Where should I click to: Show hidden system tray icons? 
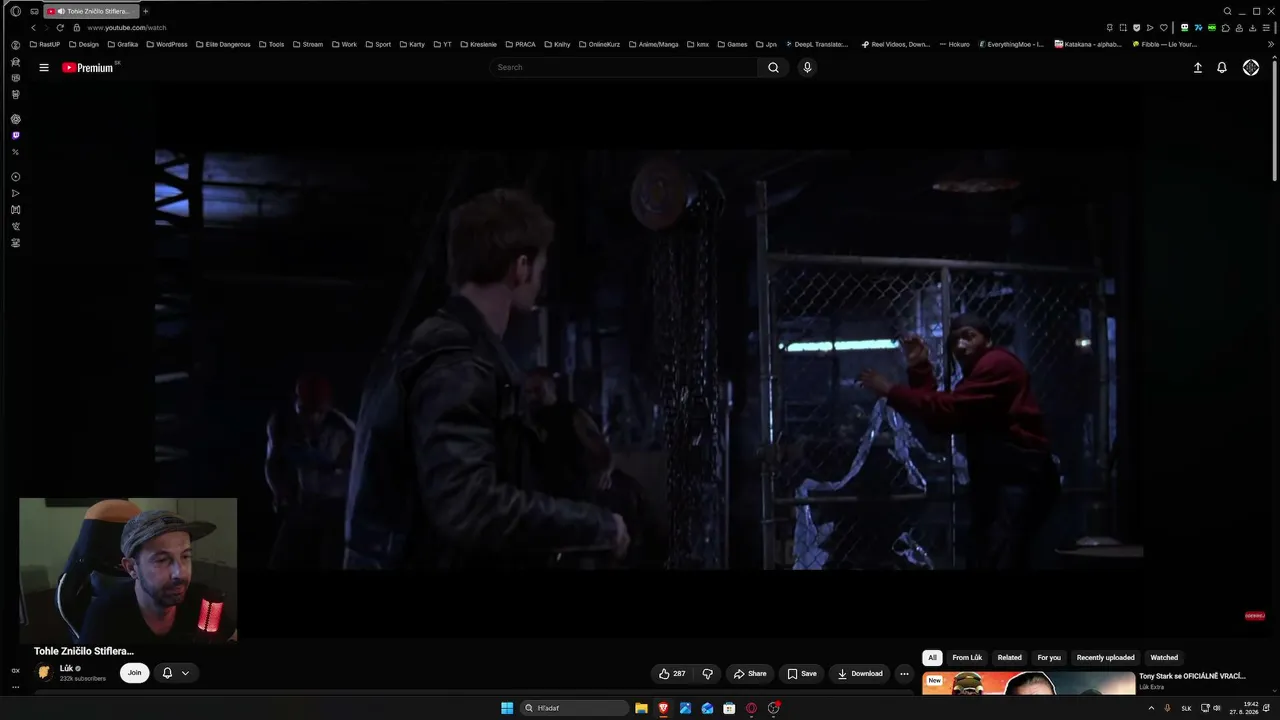[x=1151, y=708]
